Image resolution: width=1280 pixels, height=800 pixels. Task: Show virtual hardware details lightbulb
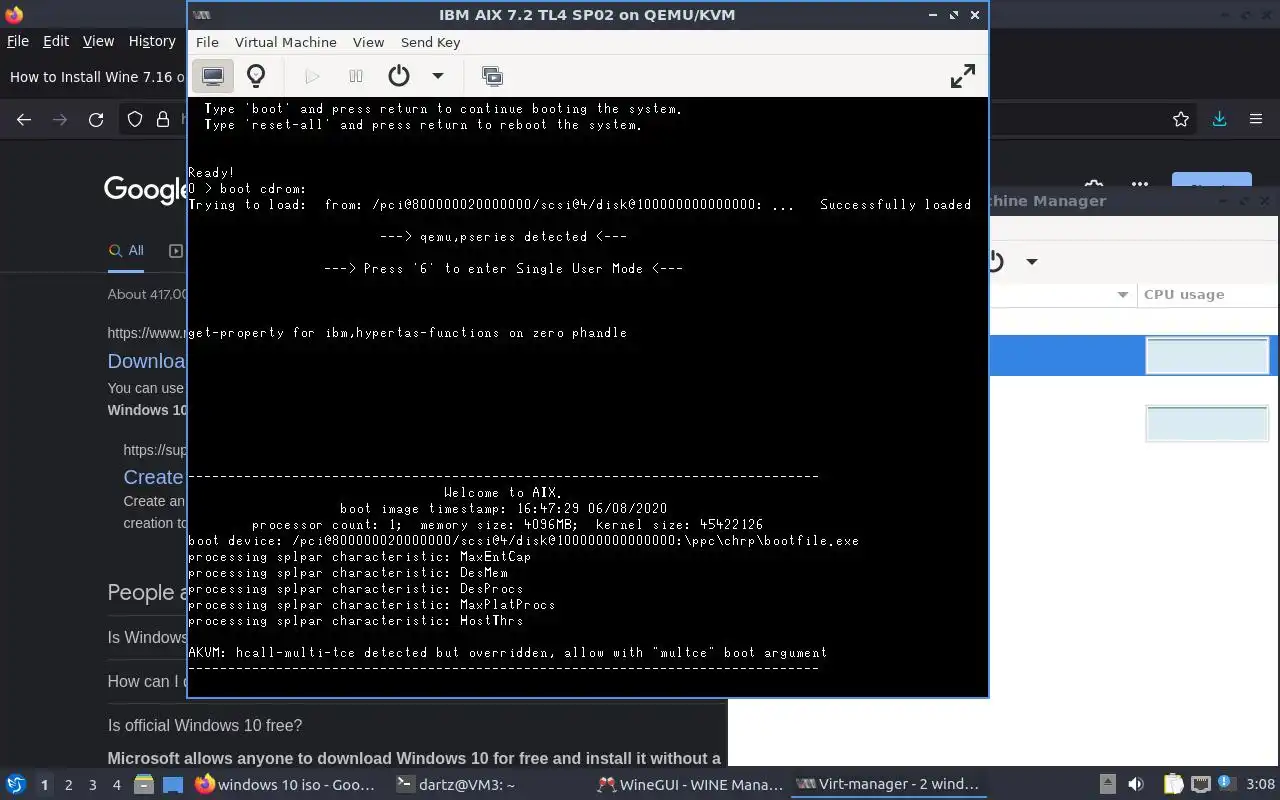click(256, 76)
